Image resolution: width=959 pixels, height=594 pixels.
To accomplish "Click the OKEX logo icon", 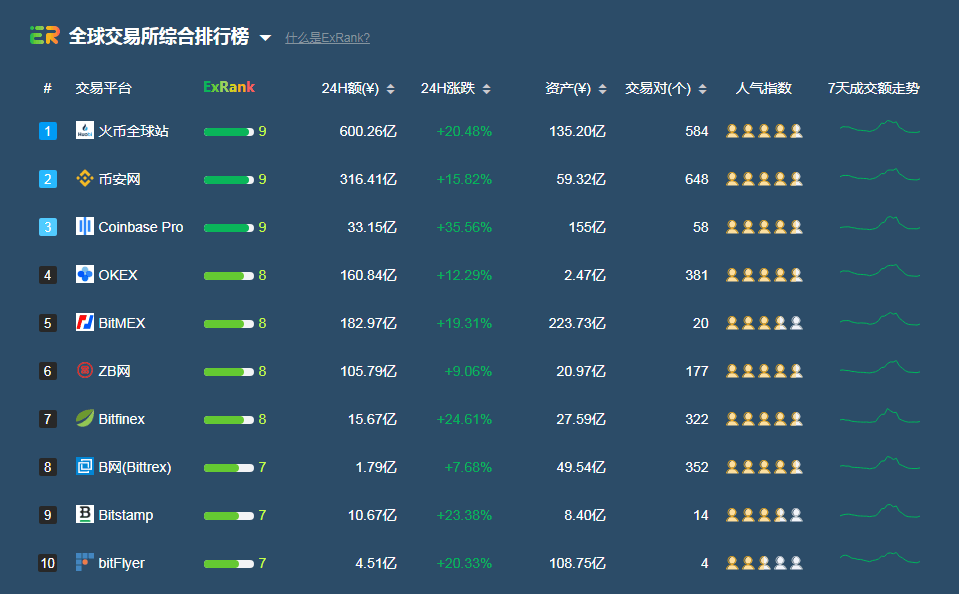I will [85, 275].
